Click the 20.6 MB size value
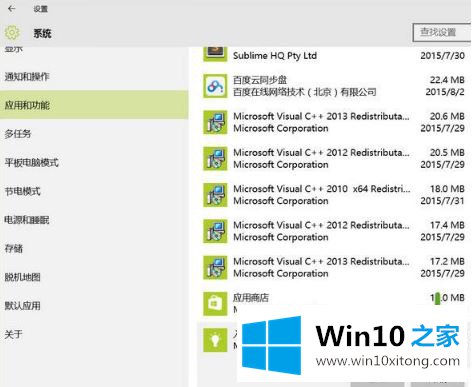The height and width of the screenshot is (387, 472). tap(447, 116)
